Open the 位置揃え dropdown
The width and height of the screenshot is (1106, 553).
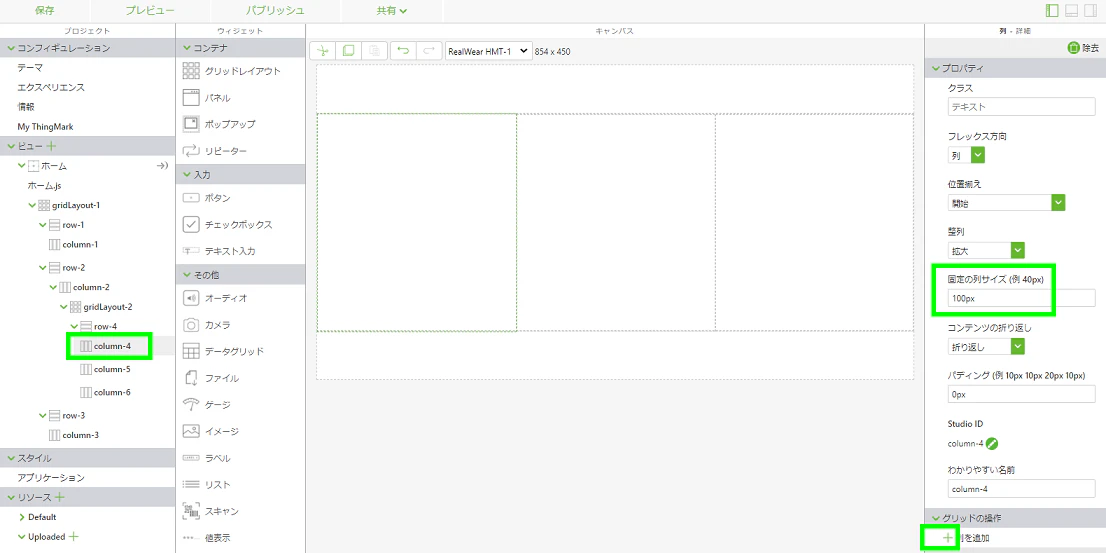[x=1058, y=202]
